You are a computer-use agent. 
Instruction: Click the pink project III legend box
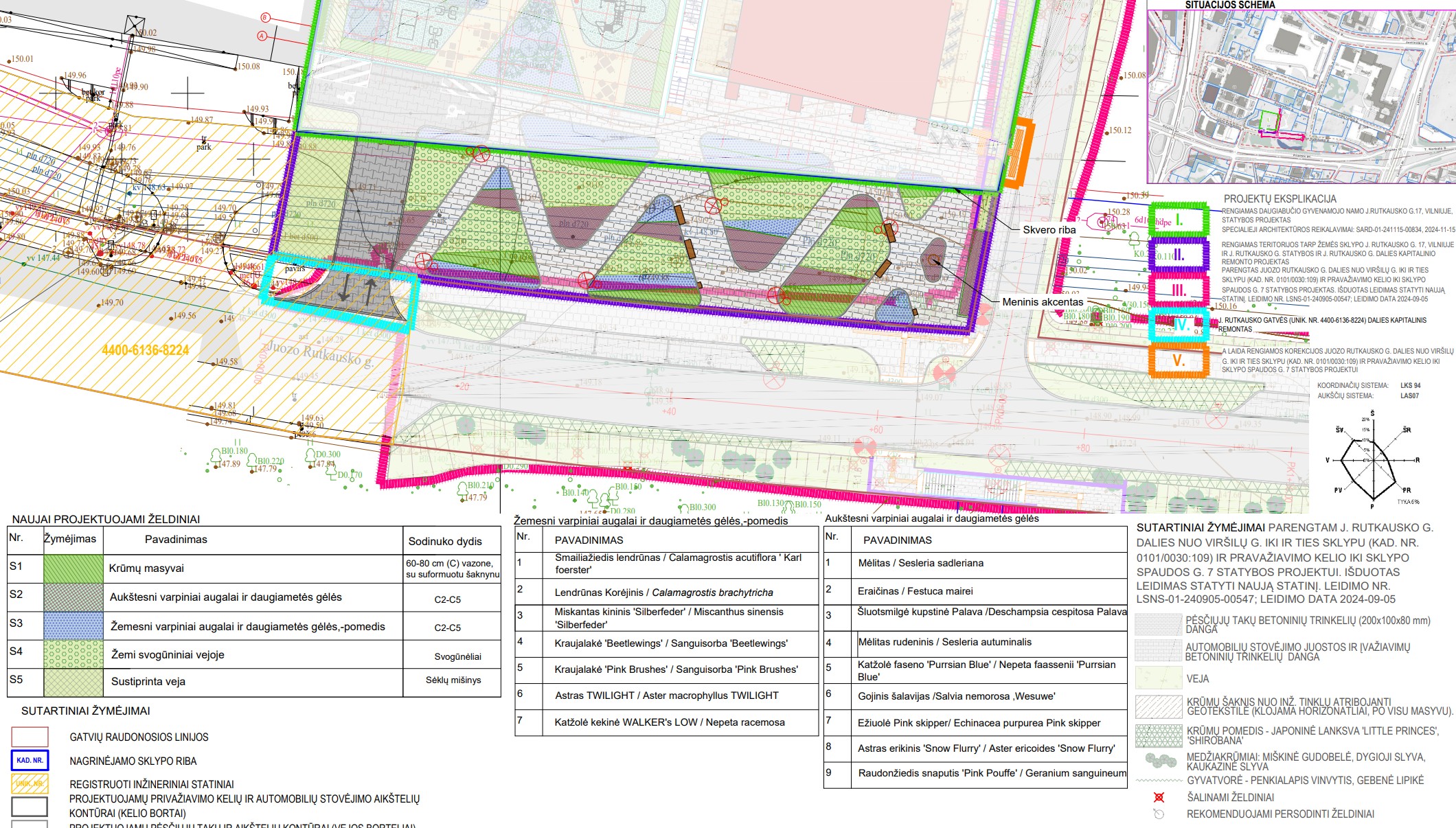click(x=1179, y=290)
